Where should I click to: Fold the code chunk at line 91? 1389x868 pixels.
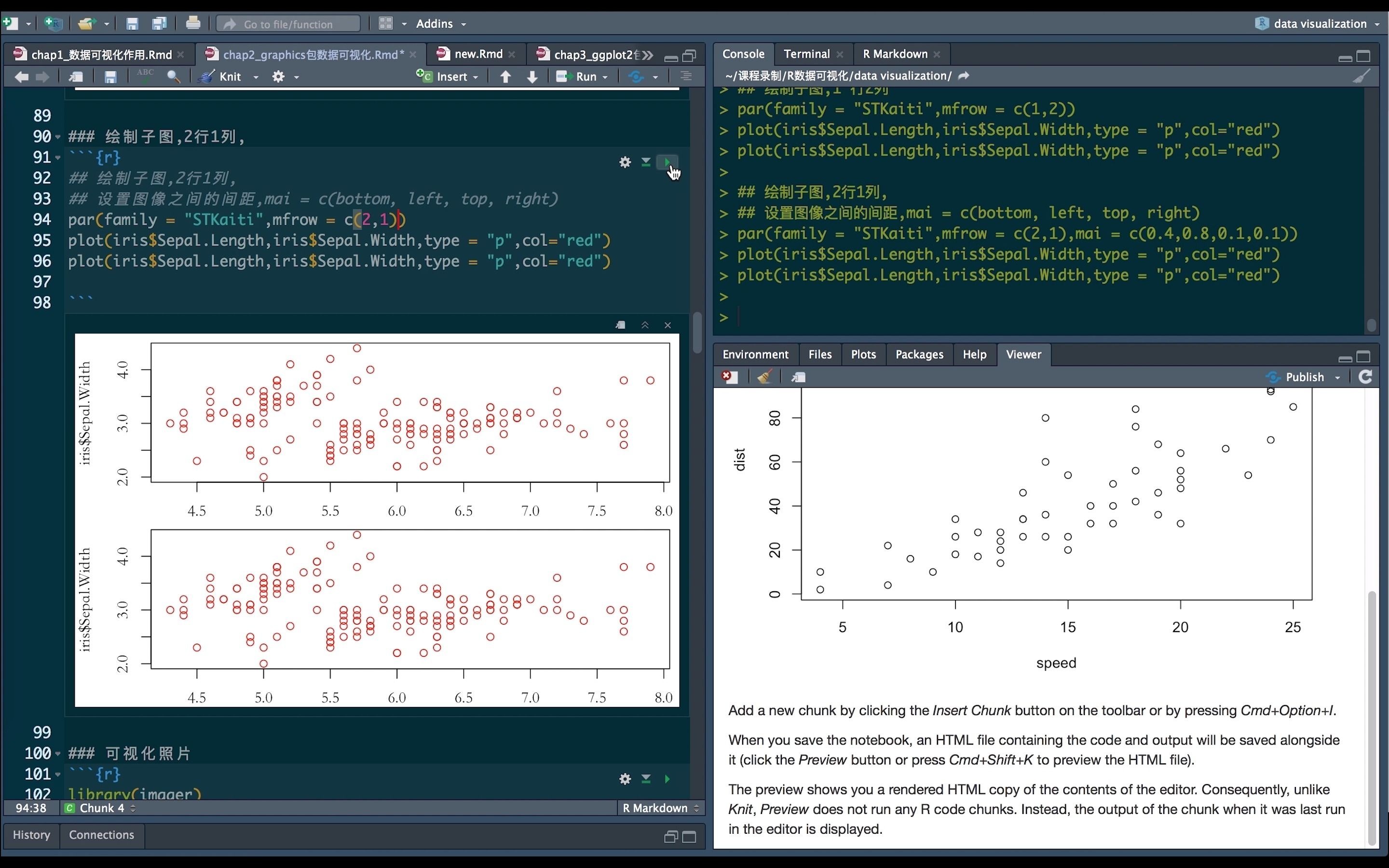(x=58, y=158)
